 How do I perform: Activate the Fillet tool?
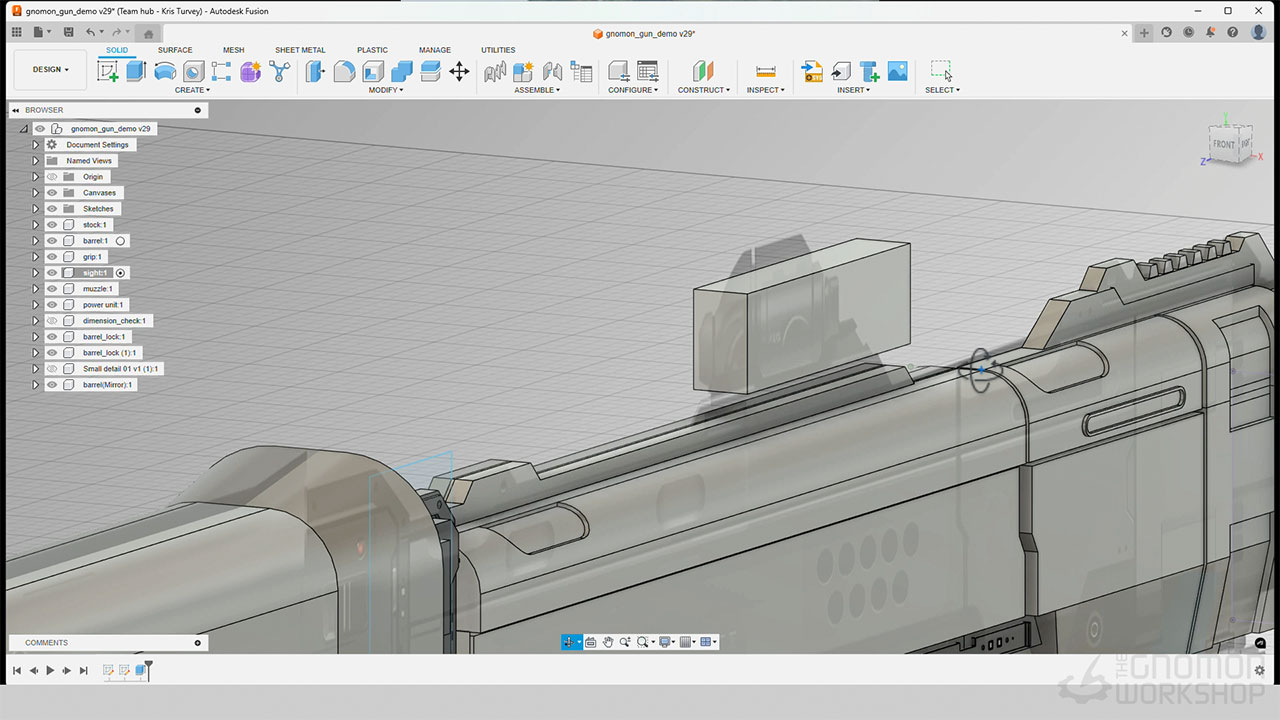pyautogui.click(x=344, y=71)
